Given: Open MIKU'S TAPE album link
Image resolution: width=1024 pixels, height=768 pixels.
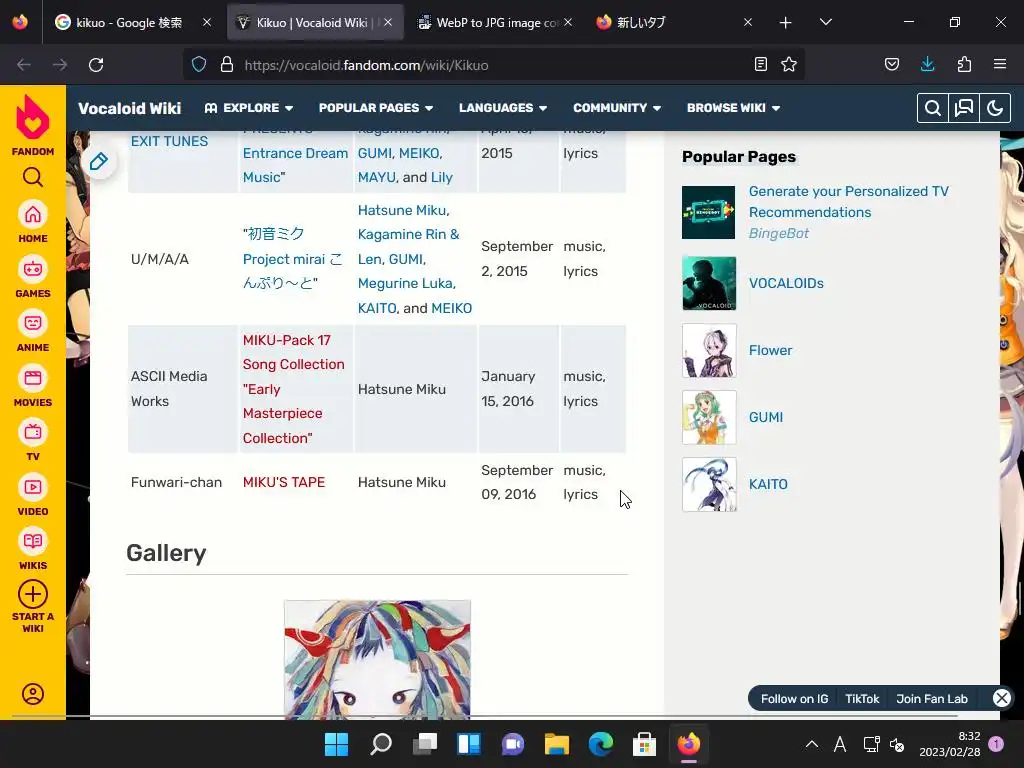Looking at the screenshot, I should coord(283,482).
